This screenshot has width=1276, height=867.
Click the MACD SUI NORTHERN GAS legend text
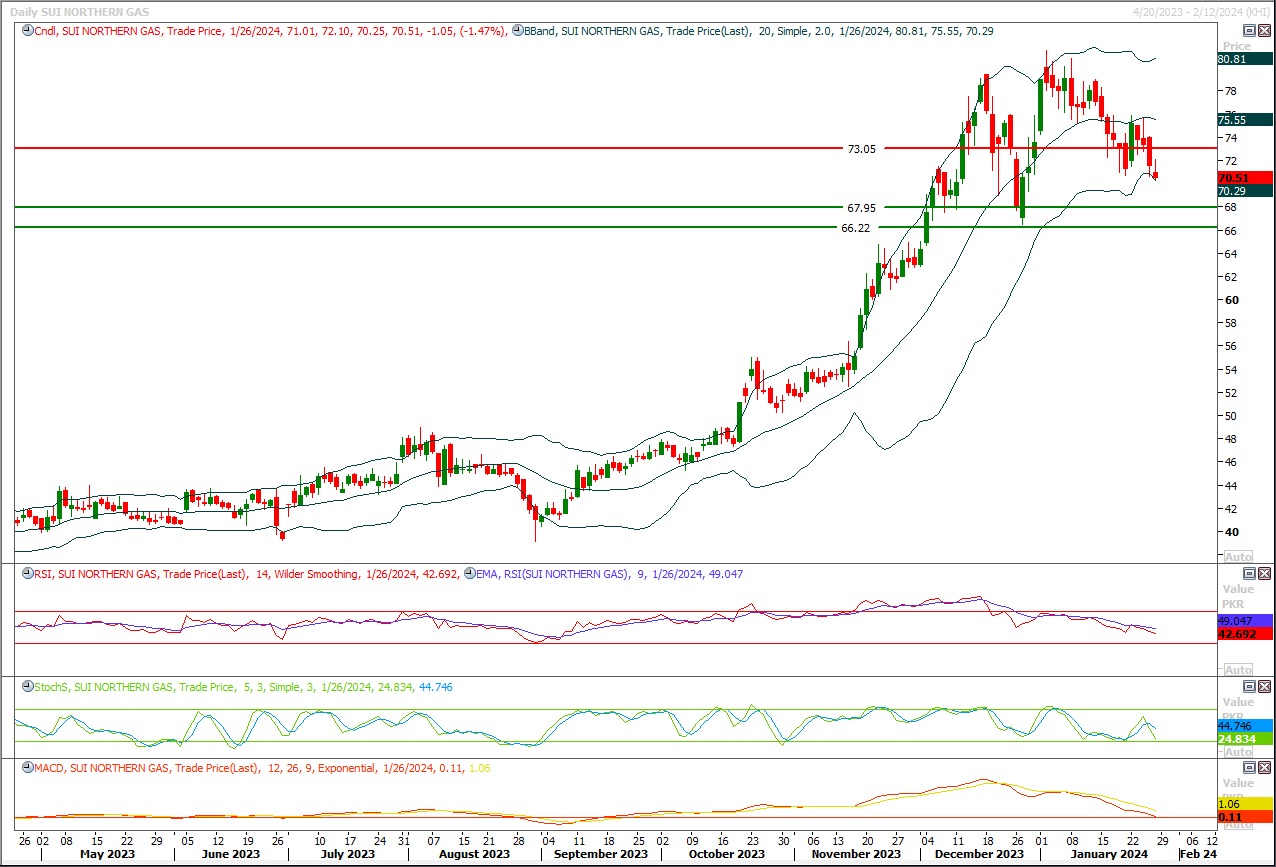tap(120, 768)
